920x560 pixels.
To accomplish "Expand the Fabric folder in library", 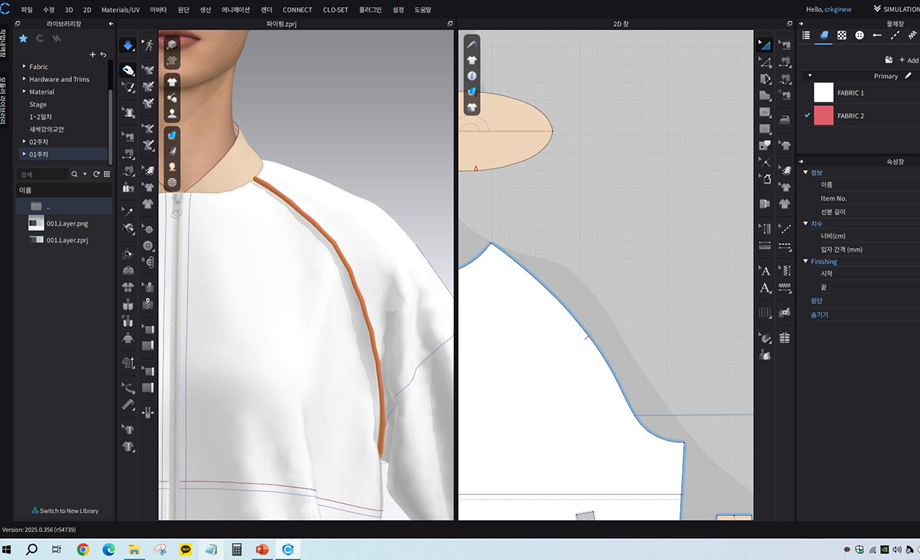I will coord(24,67).
